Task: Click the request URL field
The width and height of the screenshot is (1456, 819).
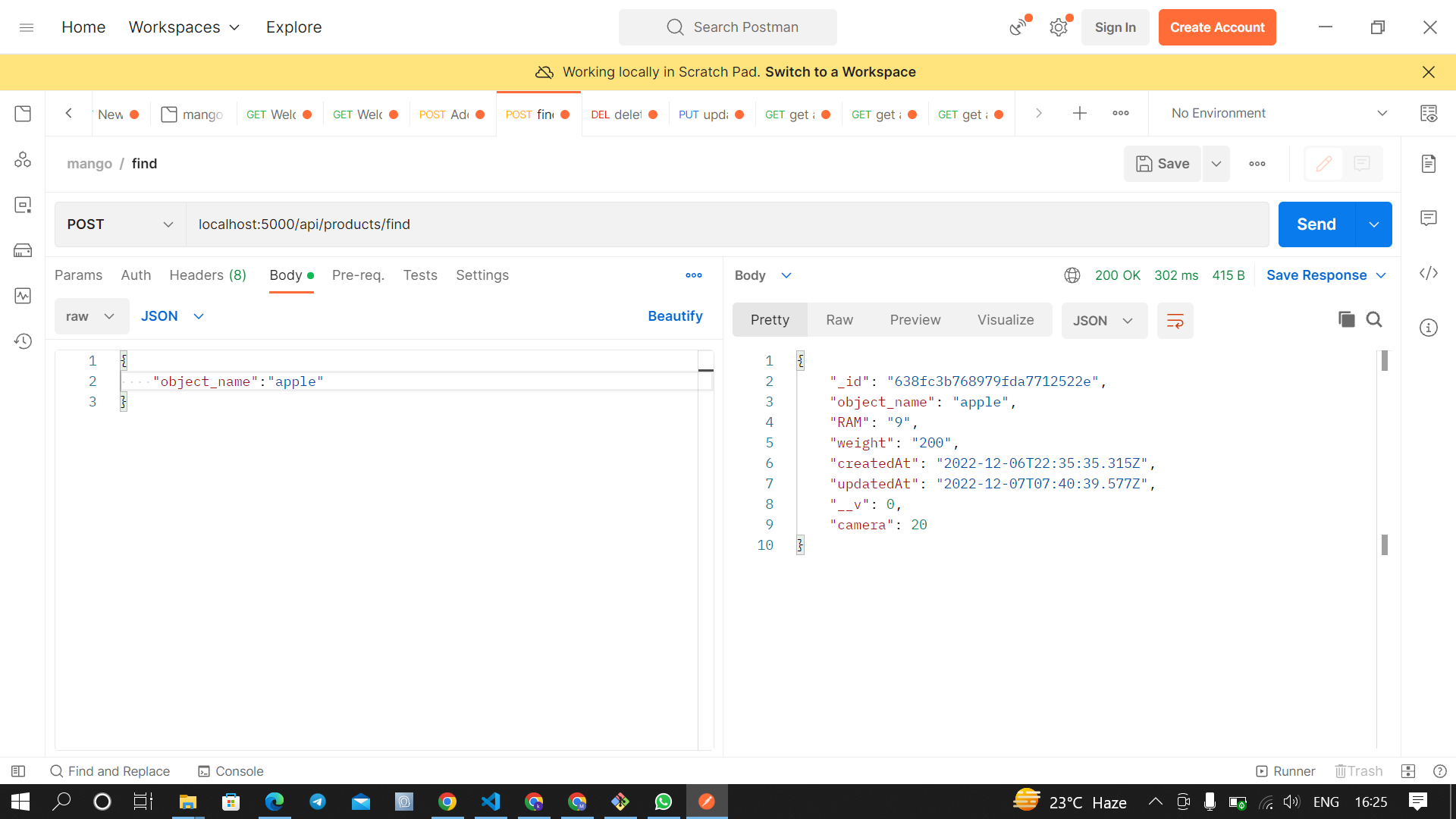Action: coord(727,224)
